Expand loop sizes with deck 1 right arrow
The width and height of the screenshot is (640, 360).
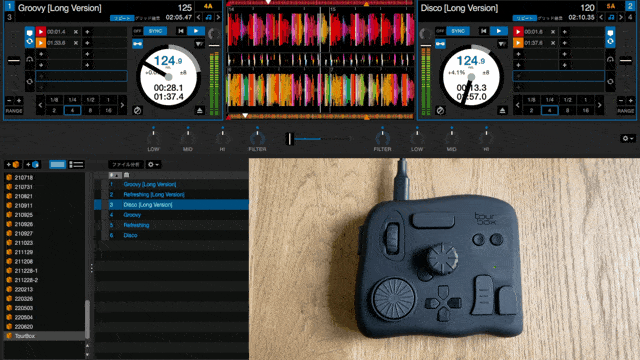click(122, 105)
